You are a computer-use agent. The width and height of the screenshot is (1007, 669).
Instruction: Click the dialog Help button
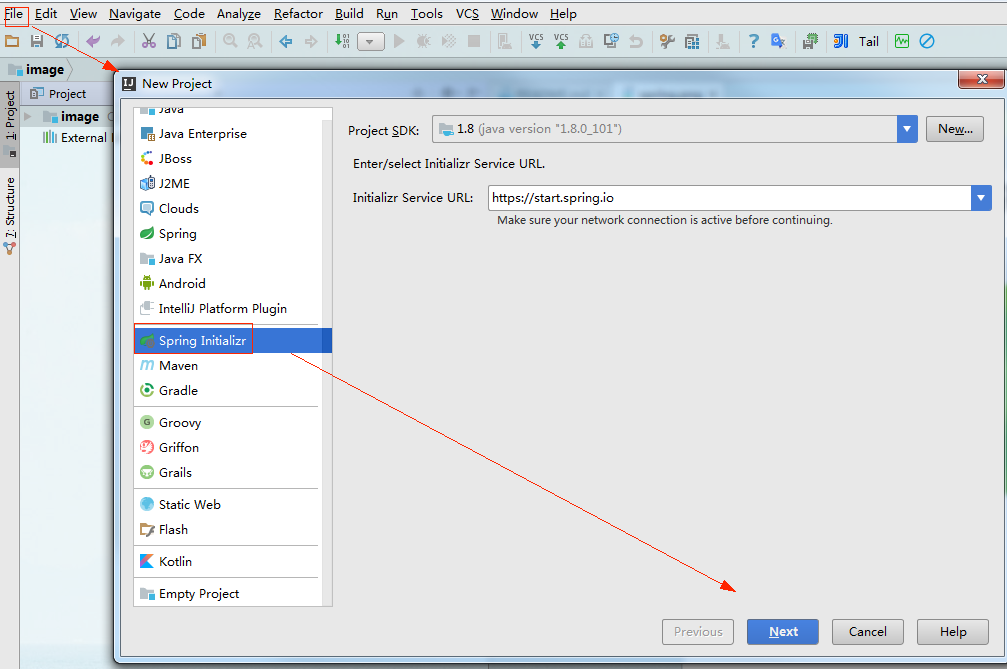953,632
